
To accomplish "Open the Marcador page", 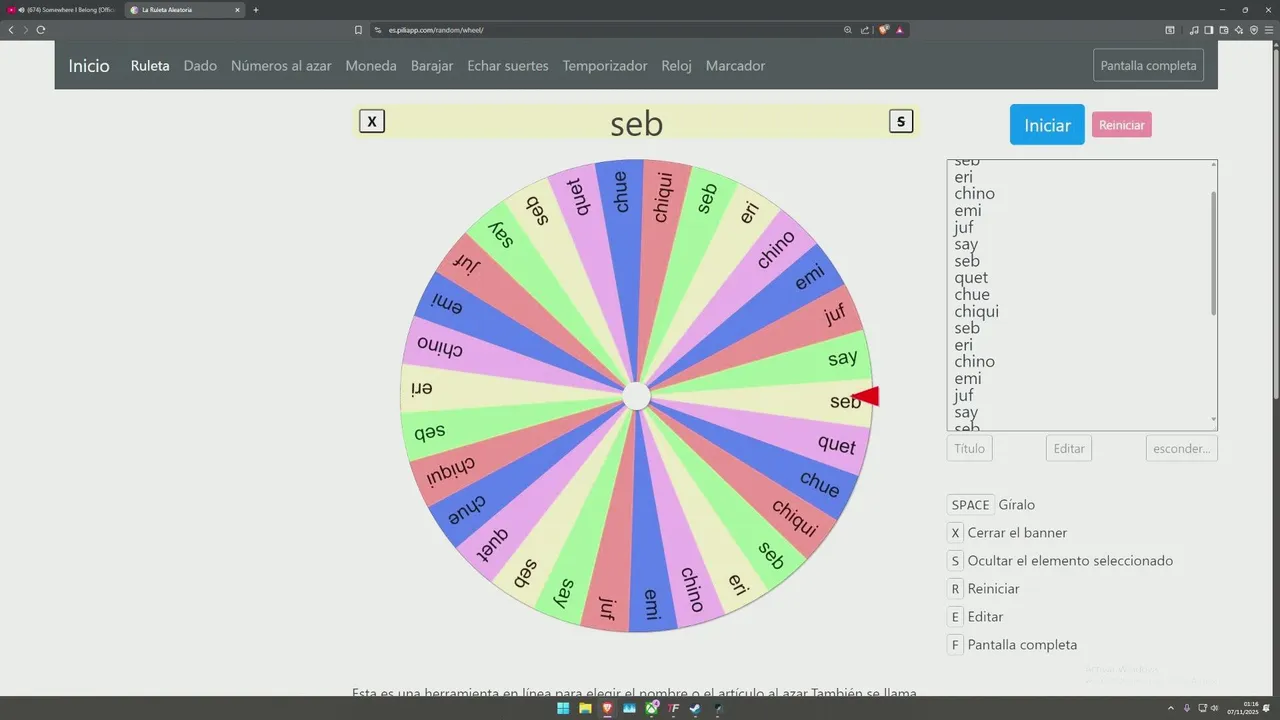I will pyautogui.click(x=735, y=66).
